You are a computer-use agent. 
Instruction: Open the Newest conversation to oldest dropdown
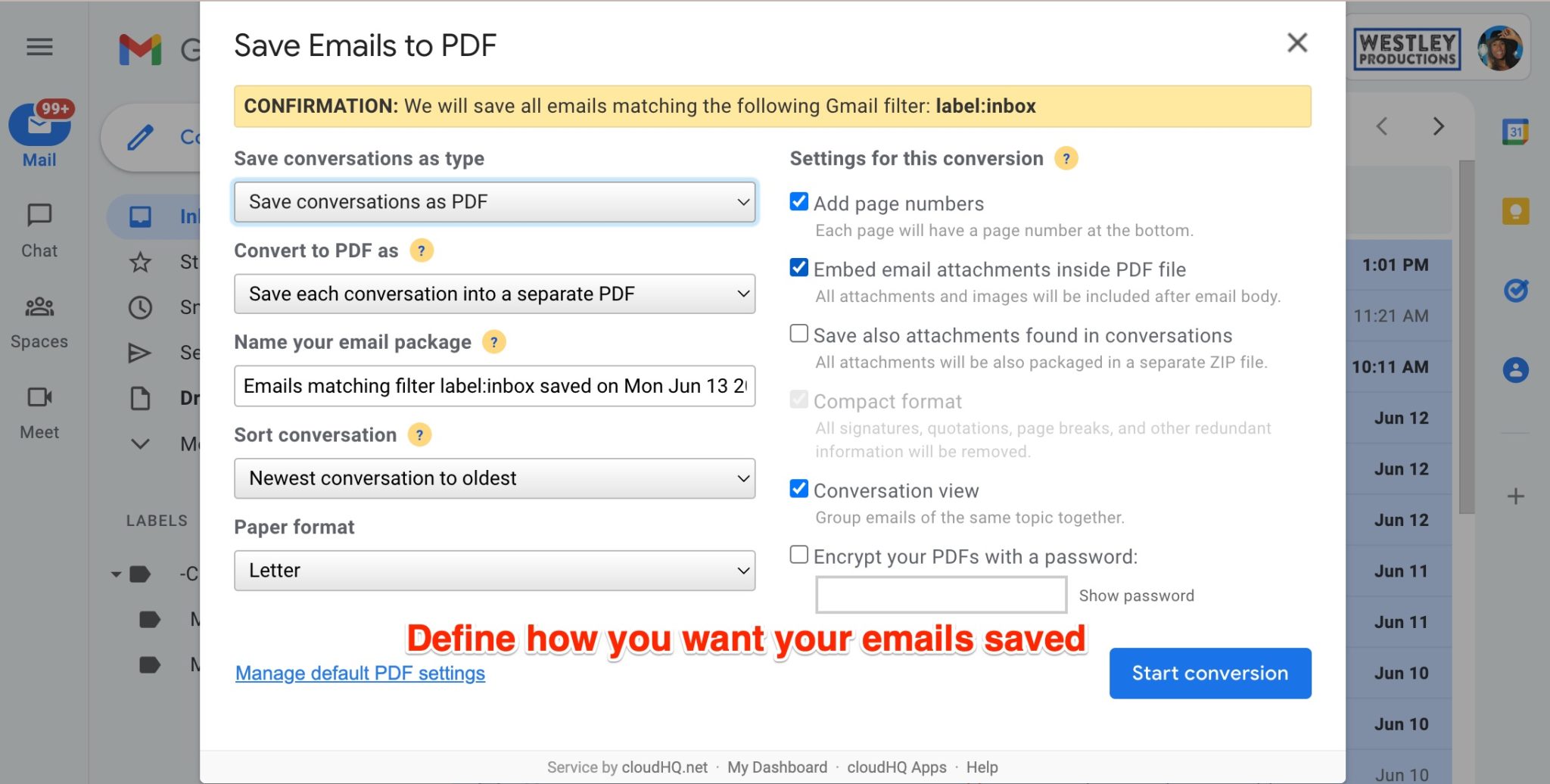494,478
